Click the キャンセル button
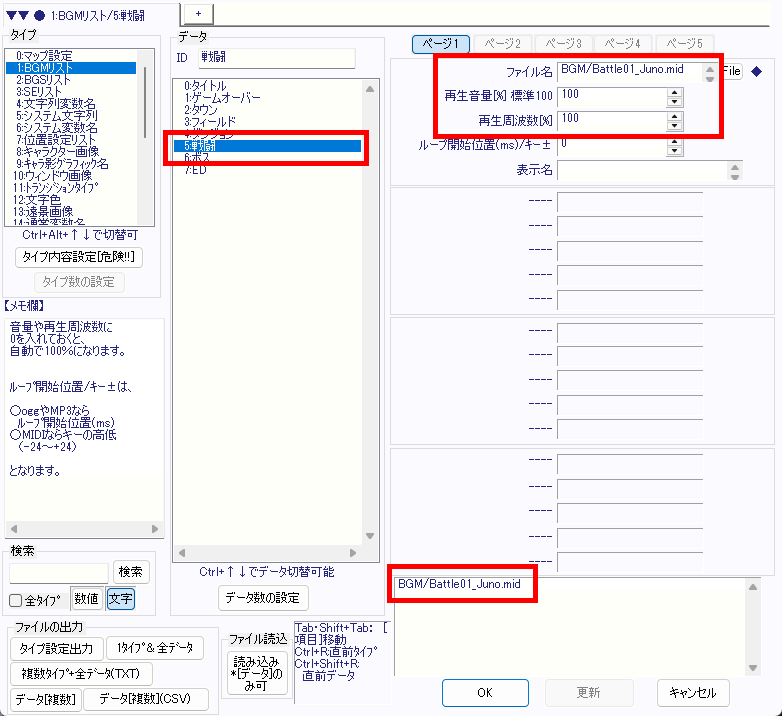 [692, 692]
